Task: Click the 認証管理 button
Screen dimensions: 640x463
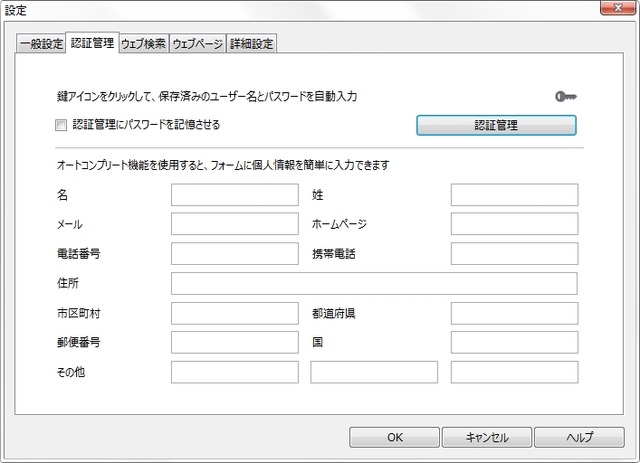Action: [x=496, y=125]
